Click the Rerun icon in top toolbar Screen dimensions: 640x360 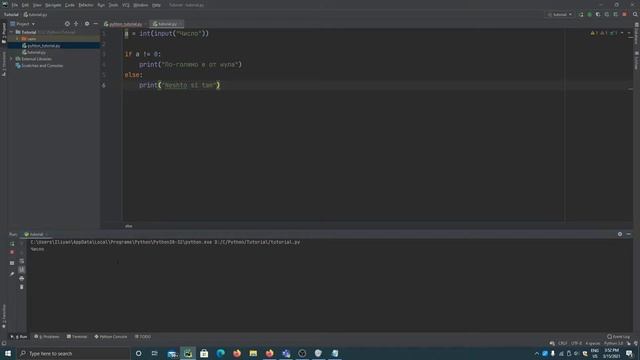581,15
